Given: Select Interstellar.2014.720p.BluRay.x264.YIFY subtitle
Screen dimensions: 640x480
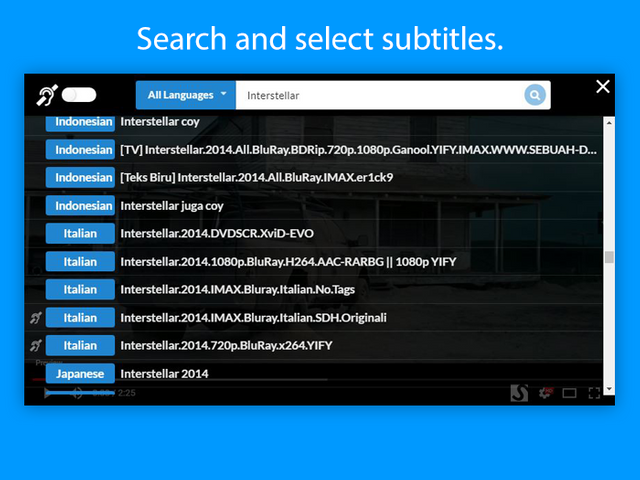Looking at the screenshot, I should (x=226, y=345).
